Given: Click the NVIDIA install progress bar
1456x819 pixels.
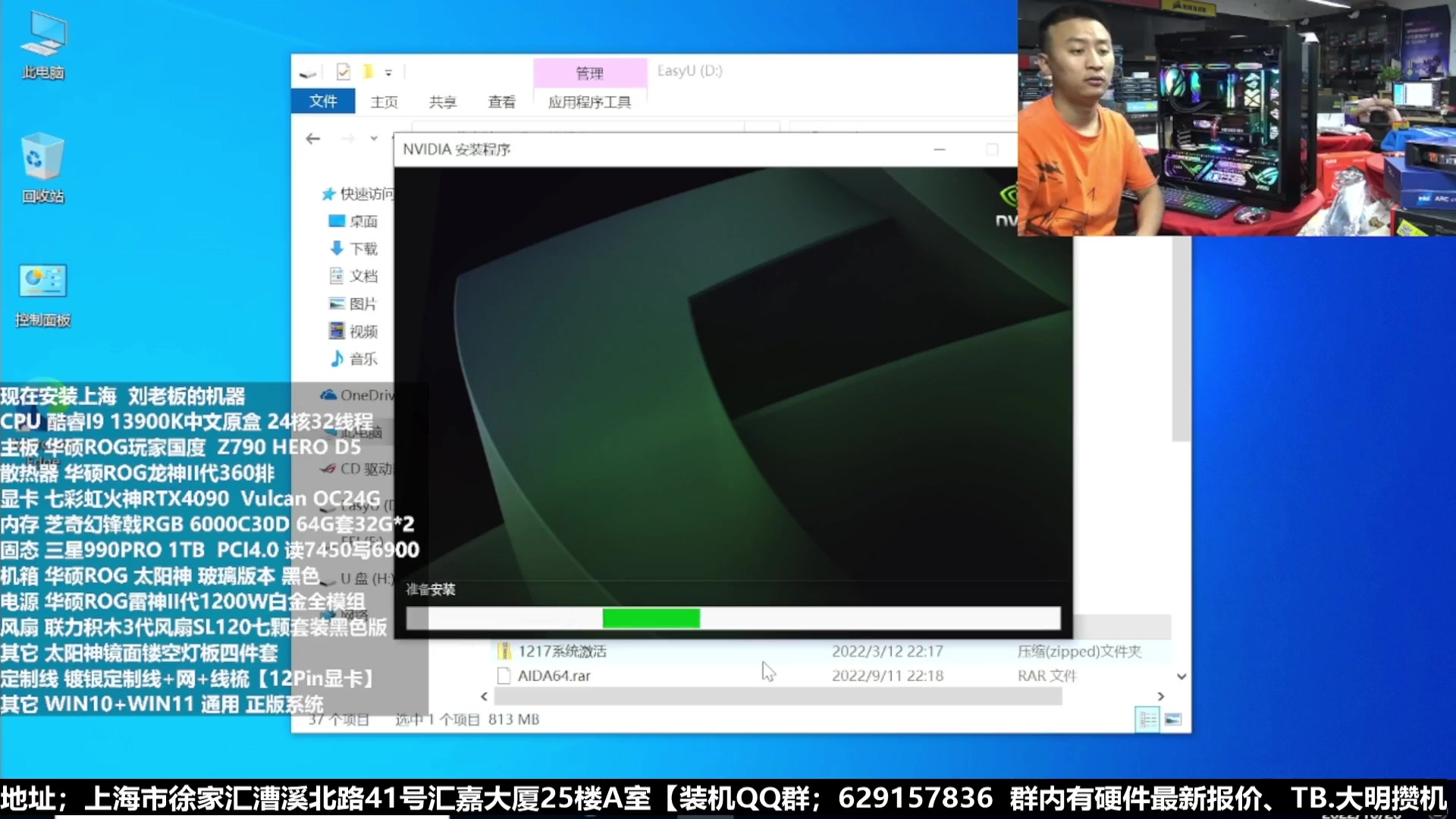Looking at the screenshot, I should (x=733, y=619).
